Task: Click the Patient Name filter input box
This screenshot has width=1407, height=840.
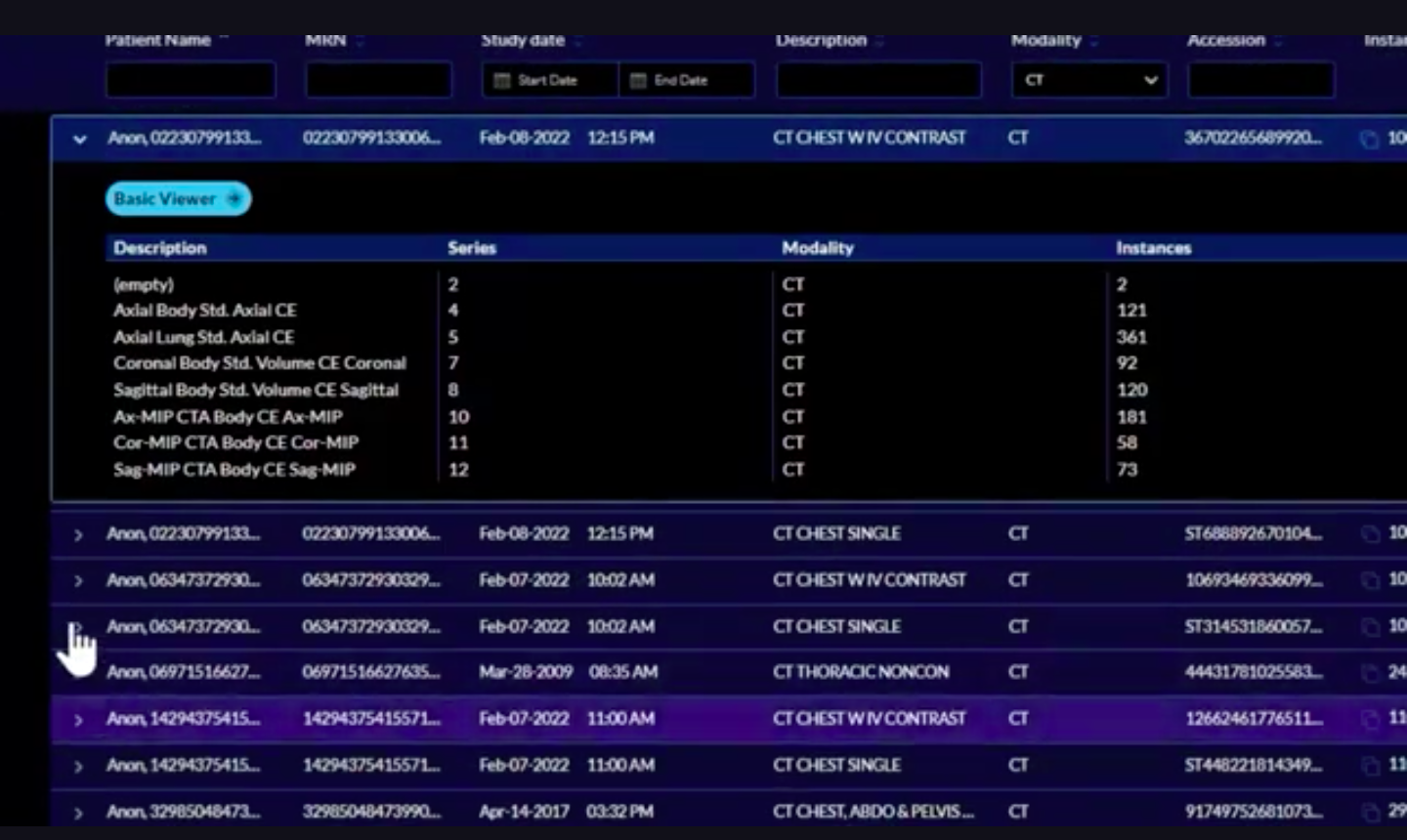Action: (x=191, y=80)
